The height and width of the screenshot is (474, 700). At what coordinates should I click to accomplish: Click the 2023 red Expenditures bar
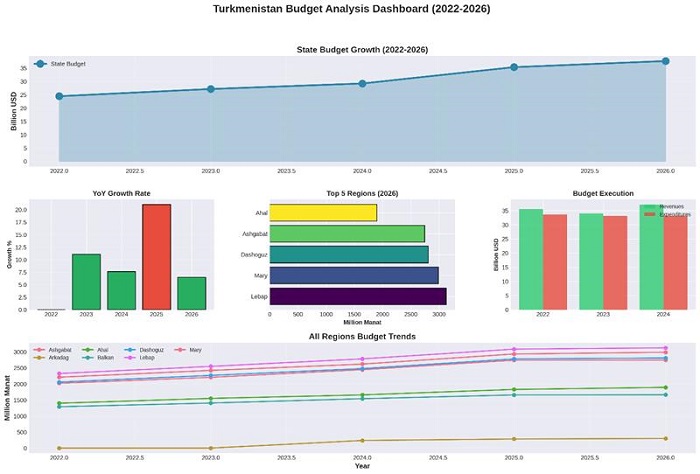pos(615,263)
